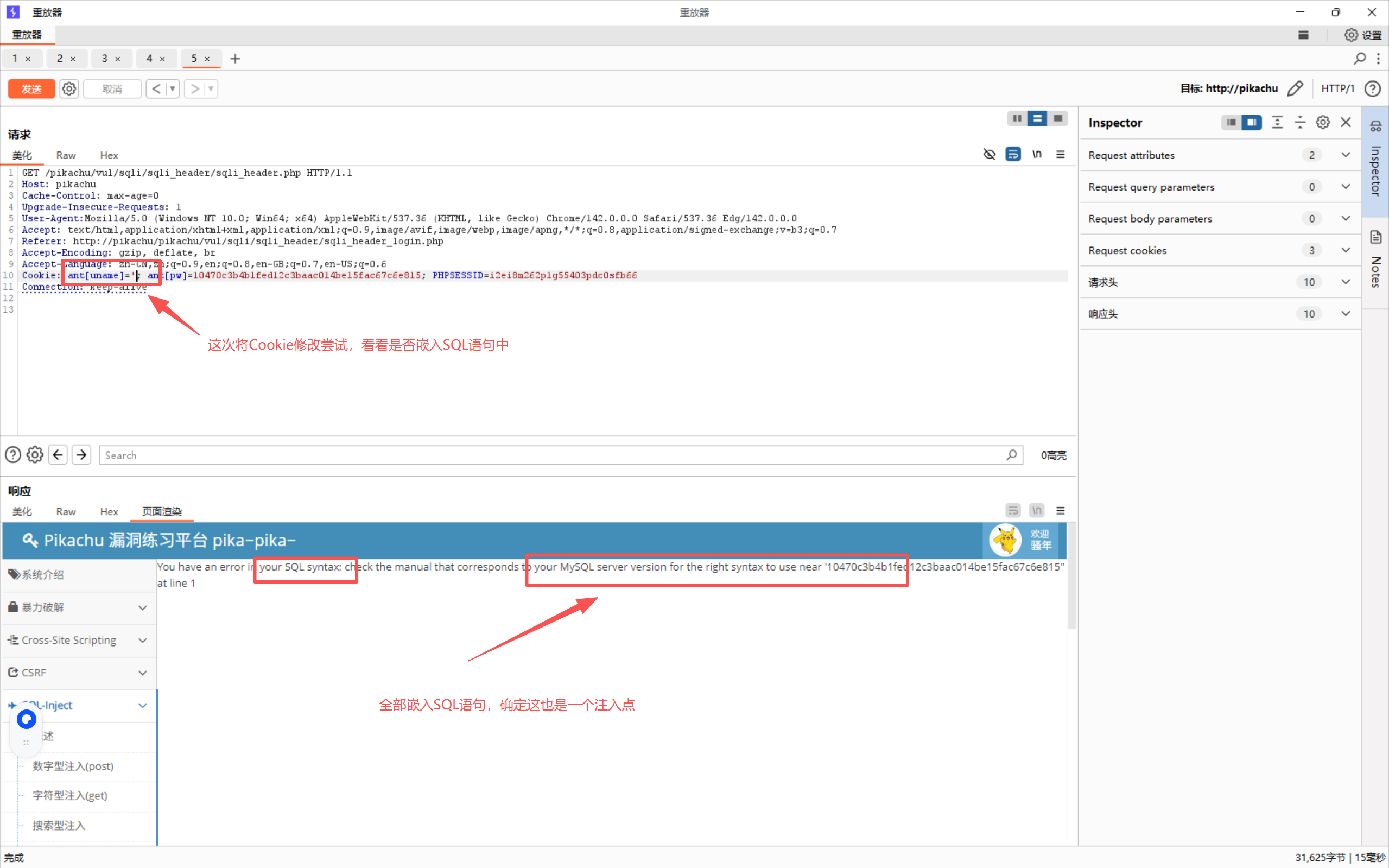Expand Request cookies section
Viewport: 1389px width, 868px height.
click(x=1346, y=250)
